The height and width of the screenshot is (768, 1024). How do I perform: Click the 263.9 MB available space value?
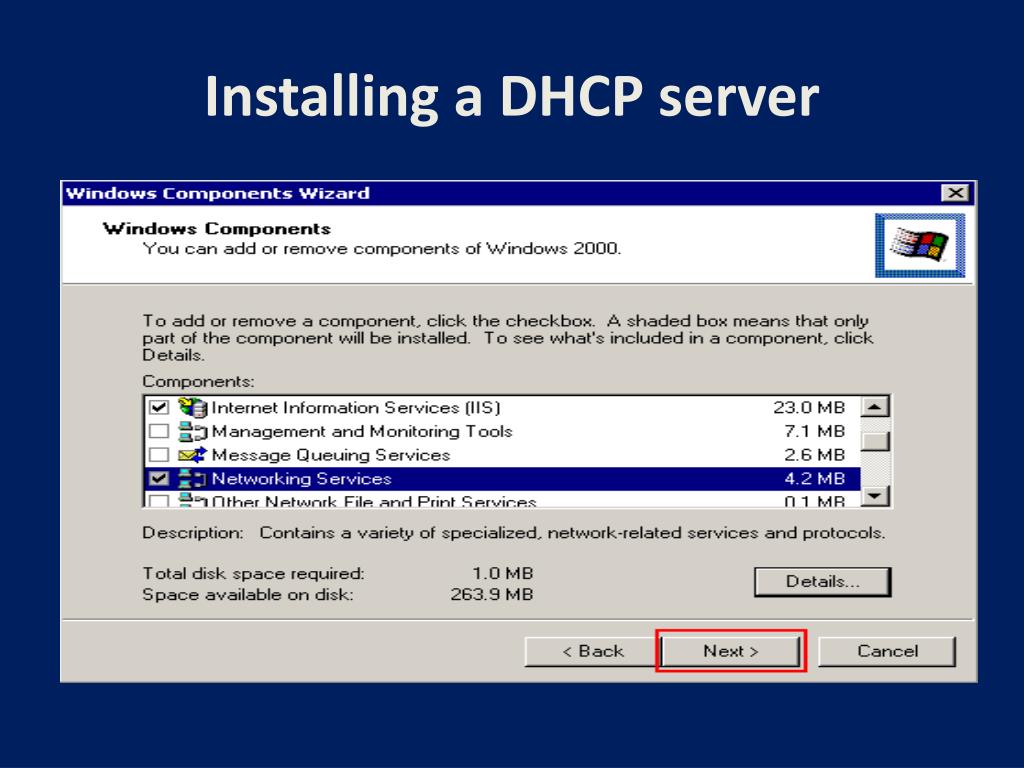[x=492, y=595]
